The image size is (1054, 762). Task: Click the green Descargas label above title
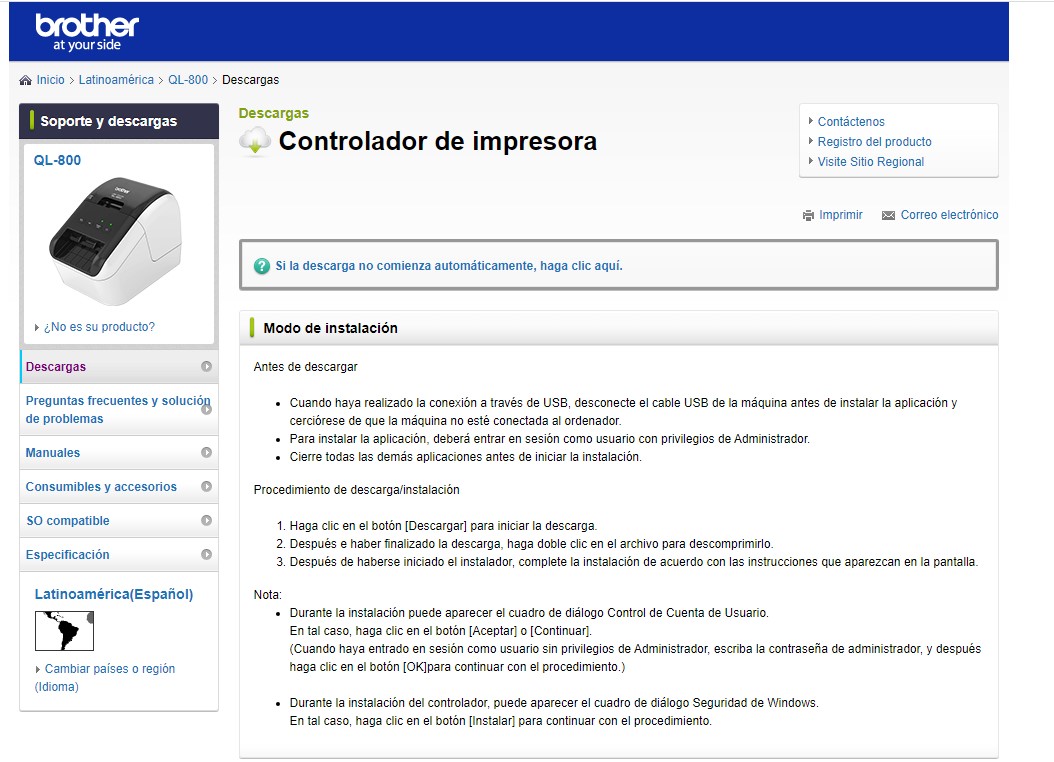click(274, 114)
